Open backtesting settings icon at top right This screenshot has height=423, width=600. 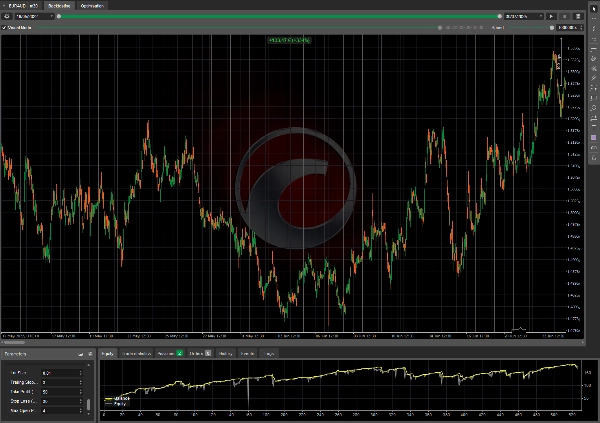pyautogui.click(x=579, y=17)
